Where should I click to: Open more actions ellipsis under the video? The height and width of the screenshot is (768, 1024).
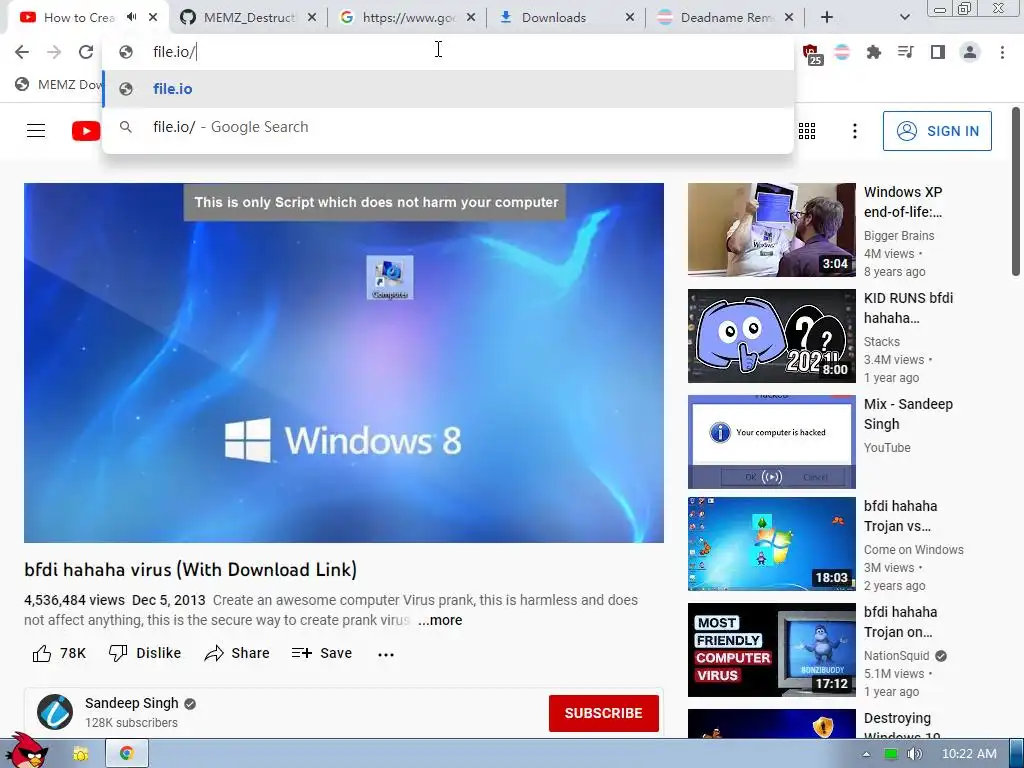tap(386, 654)
